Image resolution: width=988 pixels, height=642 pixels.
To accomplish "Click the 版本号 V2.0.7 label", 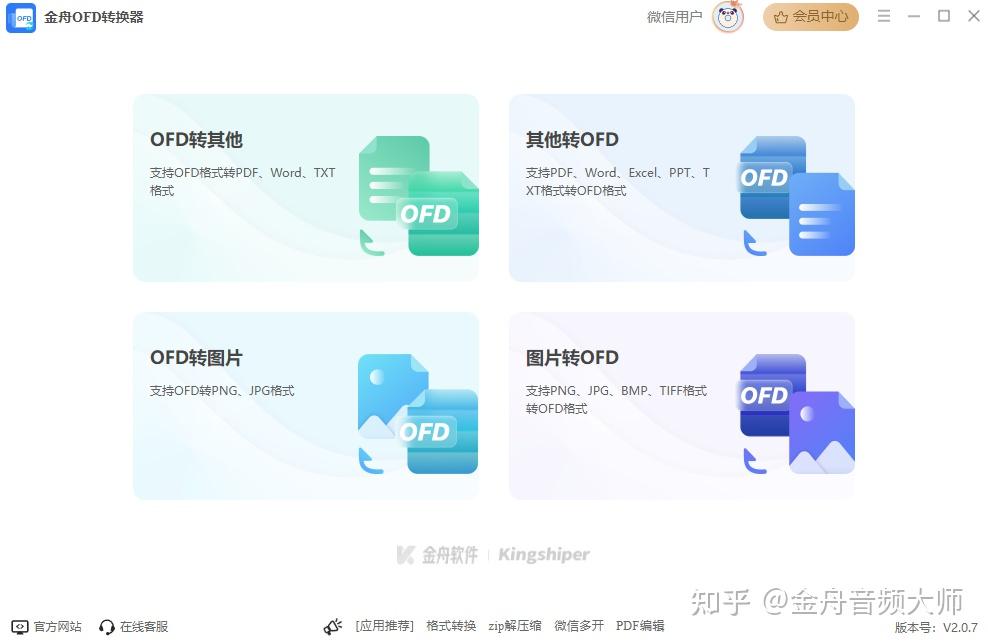I will pos(937,626).
